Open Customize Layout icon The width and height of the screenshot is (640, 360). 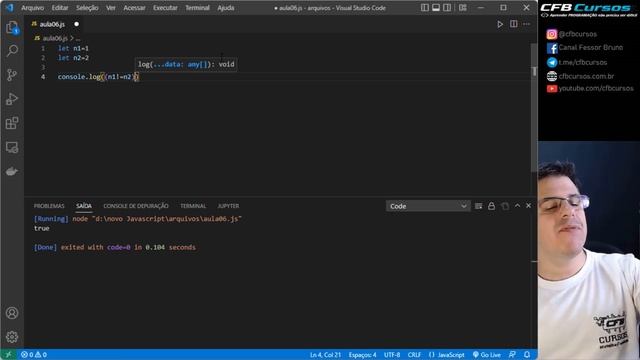click(x=462, y=8)
